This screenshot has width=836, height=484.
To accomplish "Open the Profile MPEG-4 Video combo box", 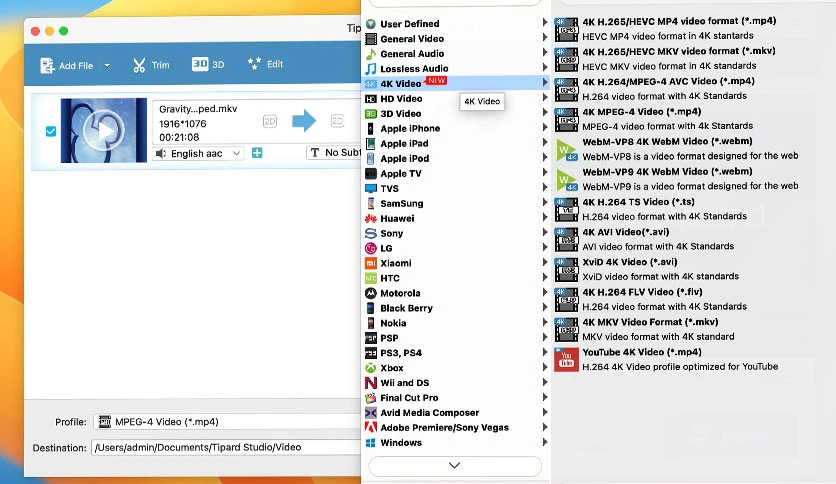I will [227, 422].
